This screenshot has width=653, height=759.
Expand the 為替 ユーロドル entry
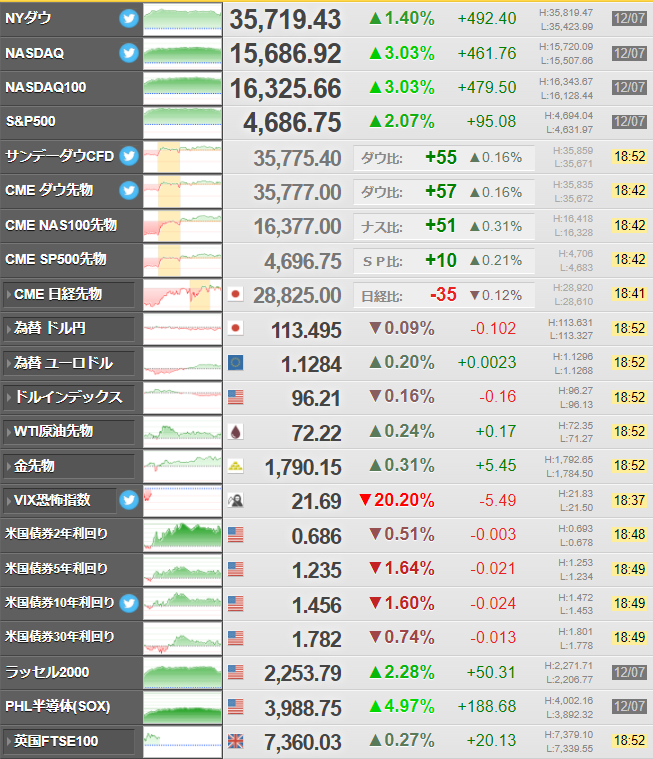(x=69, y=363)
